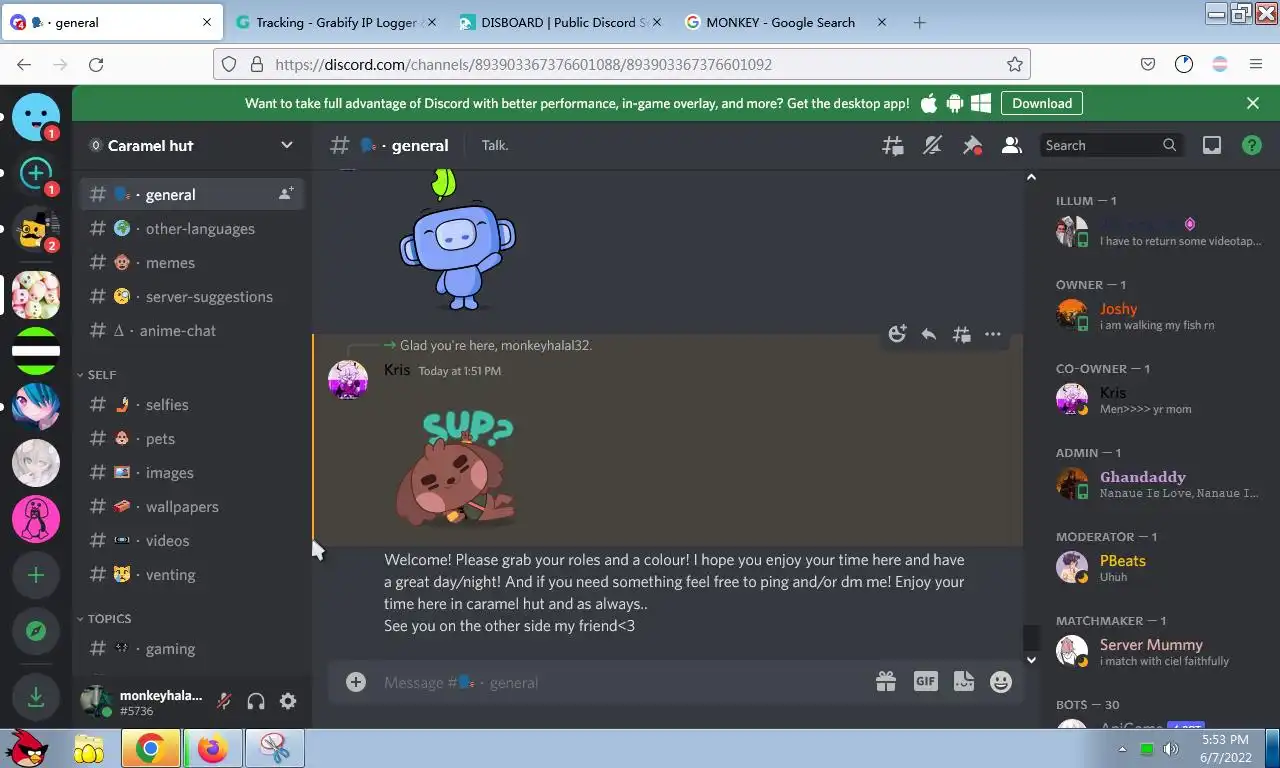Create thread from Kris's message

pyautogui.click(x=961, y=334)
